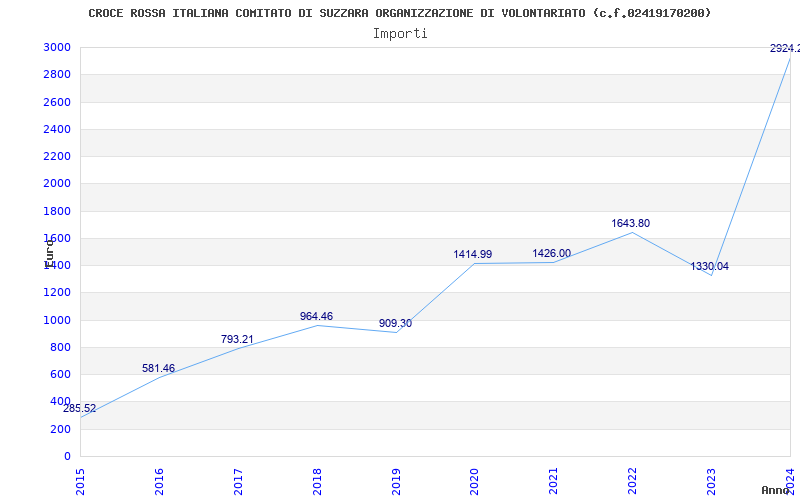Click the y-axis value 1800
The width and height of the screenshot is (800, 500).
pos(57,211)
